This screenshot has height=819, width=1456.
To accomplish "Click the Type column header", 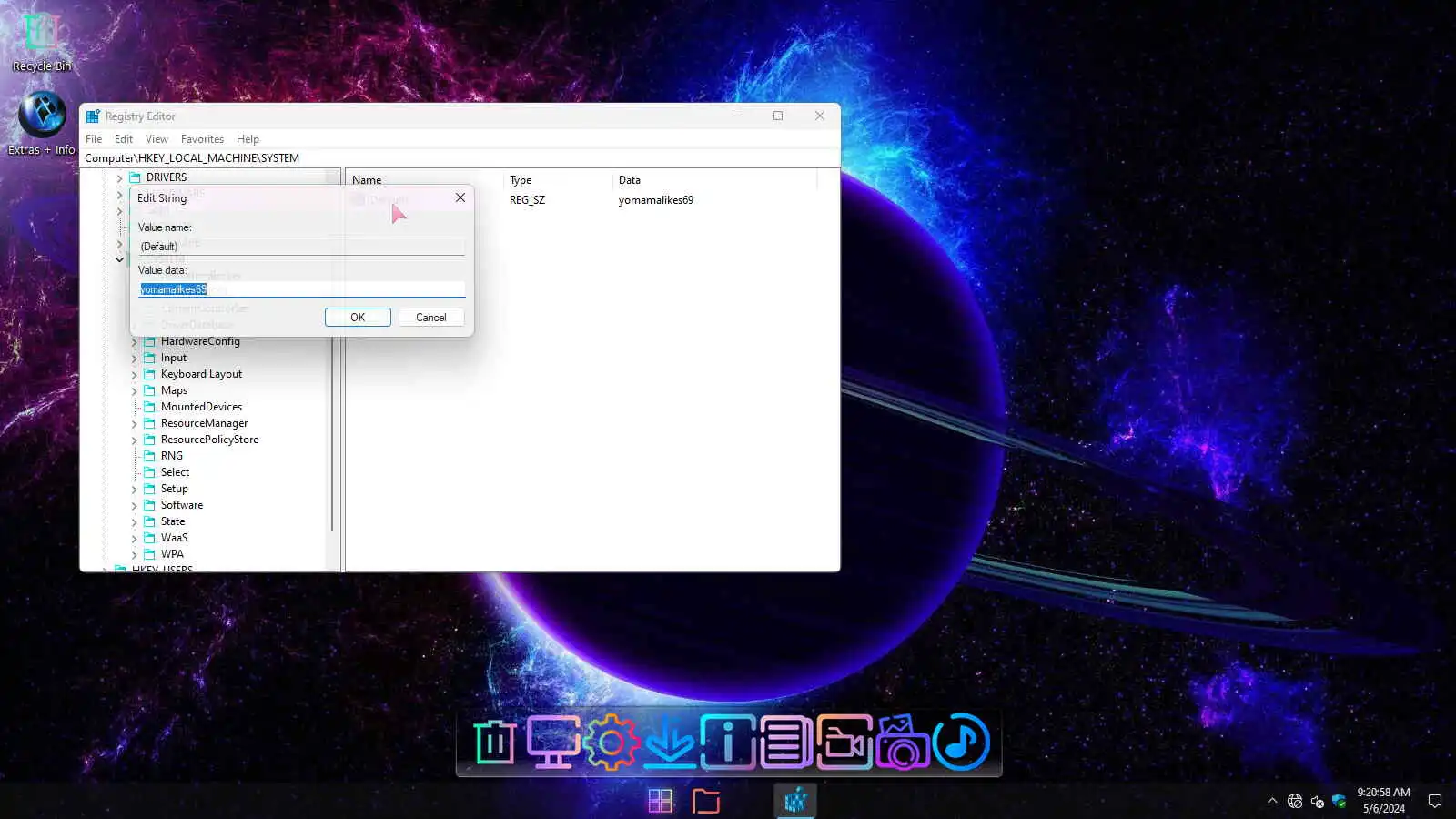I will [x=557, y=180].
